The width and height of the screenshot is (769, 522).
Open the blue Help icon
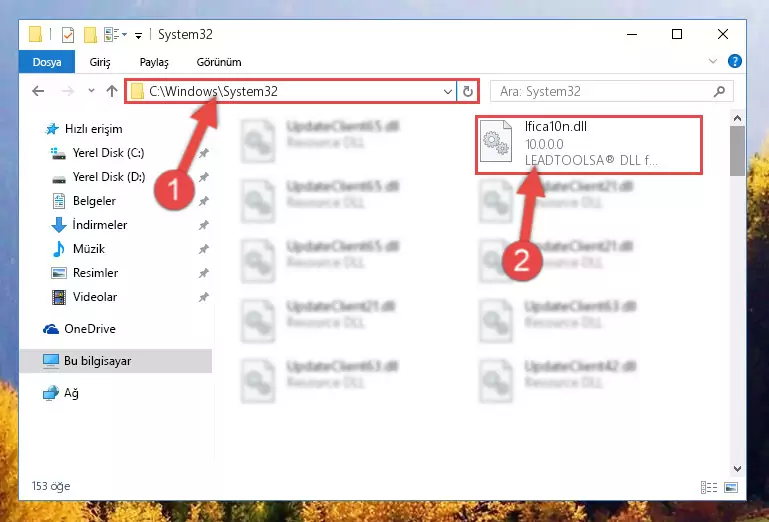click(x=734, y=61)
